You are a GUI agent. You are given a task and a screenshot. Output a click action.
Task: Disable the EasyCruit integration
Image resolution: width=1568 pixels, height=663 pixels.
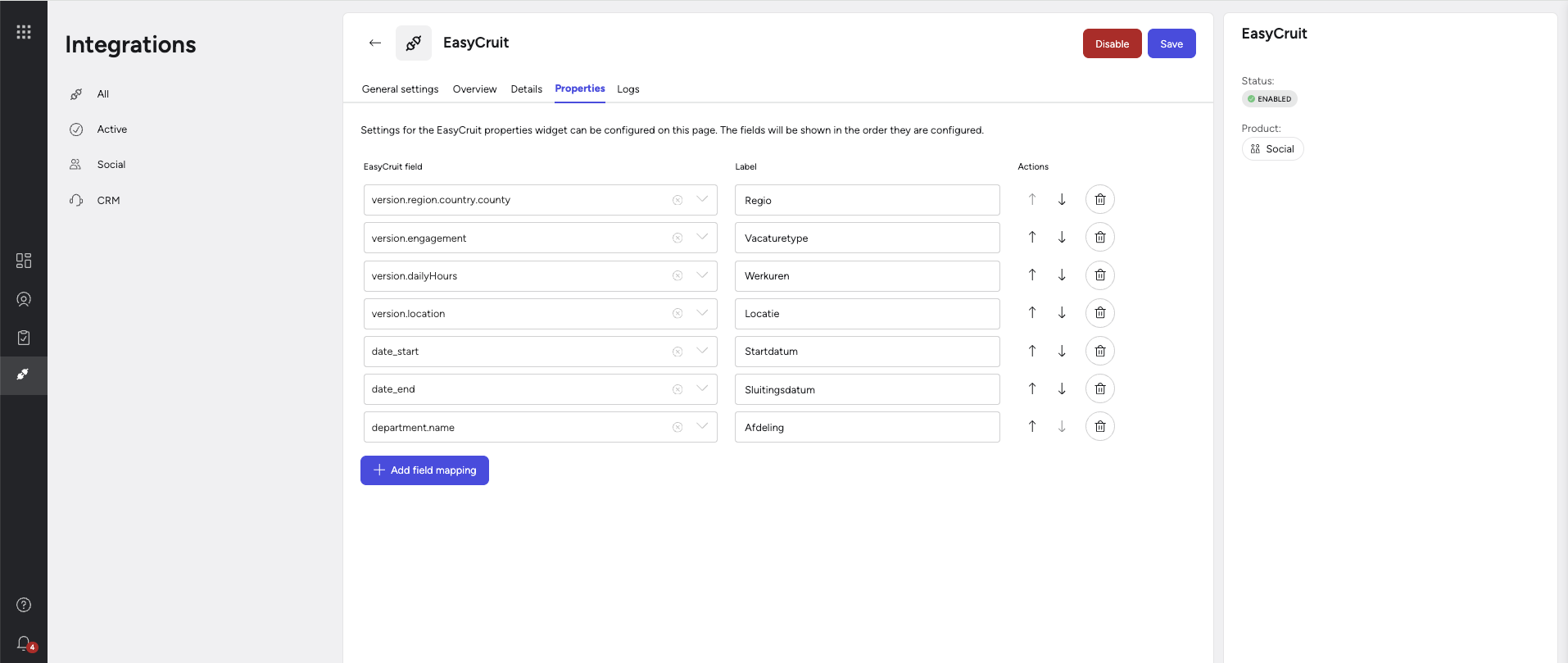pyautogui.click(x=1112, y=43)
